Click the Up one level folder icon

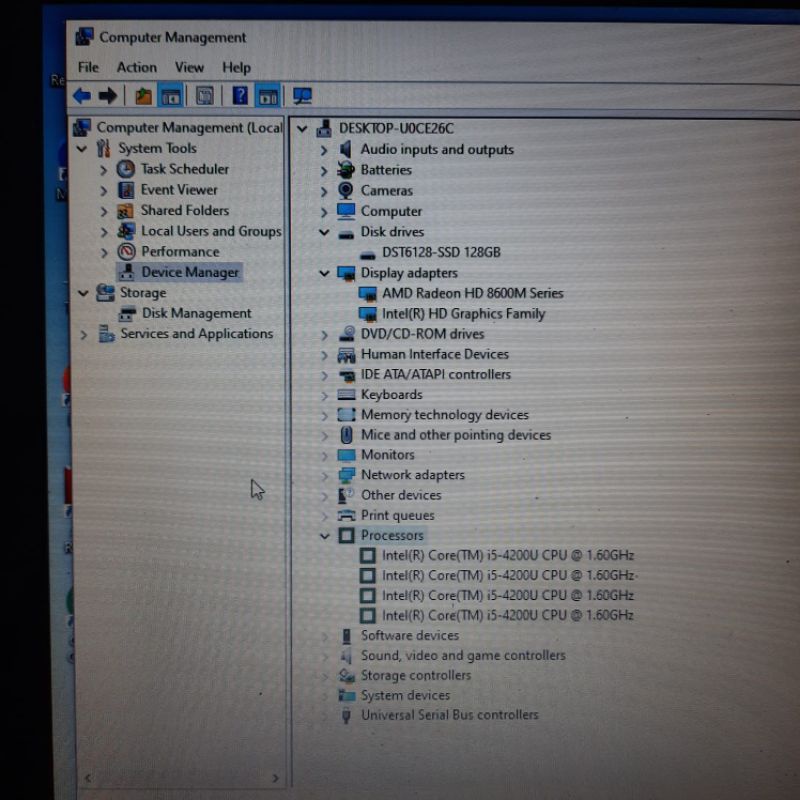[143, 96]
